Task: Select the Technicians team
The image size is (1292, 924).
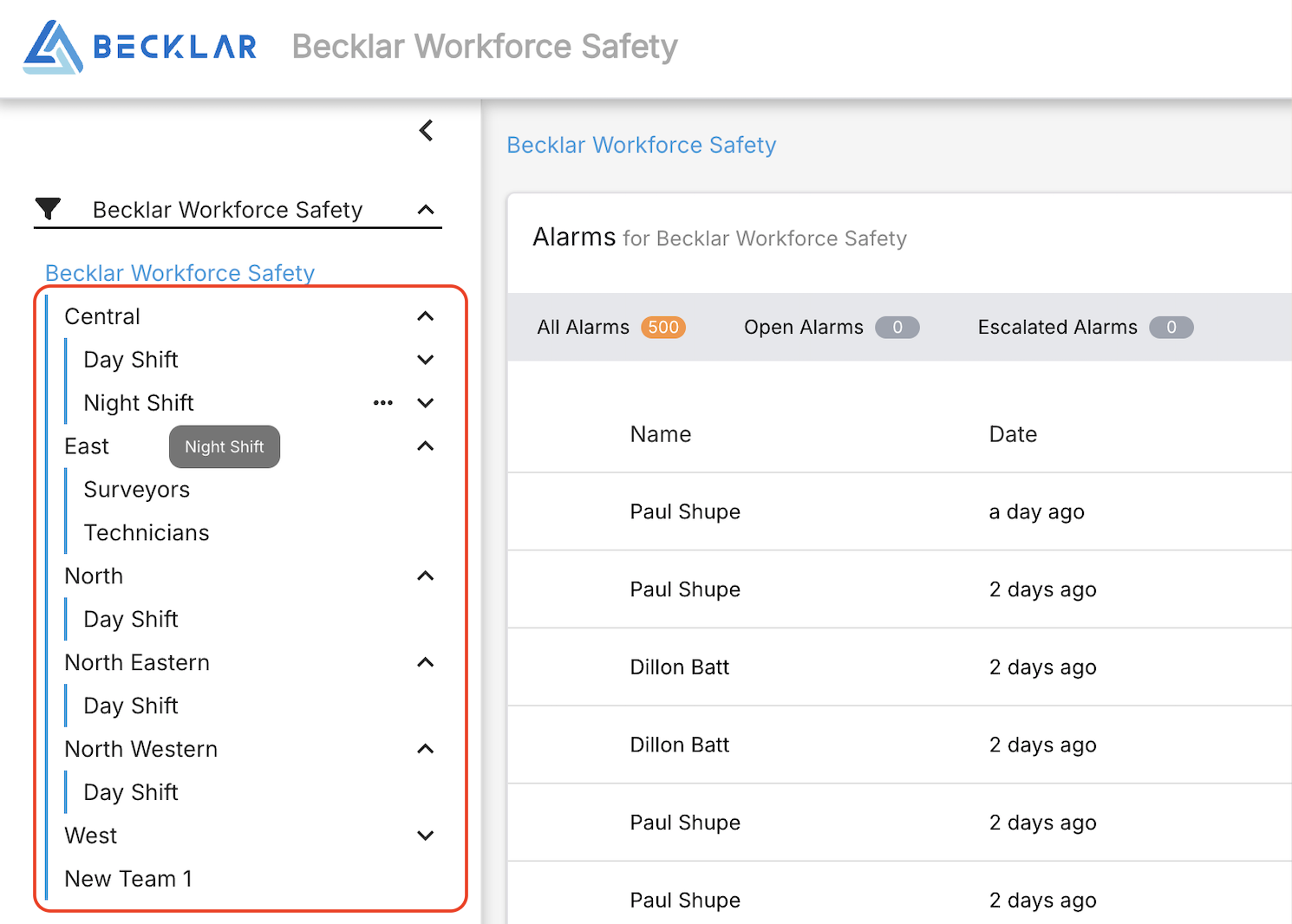Action: pyautogui.click(x=147, y=533)
